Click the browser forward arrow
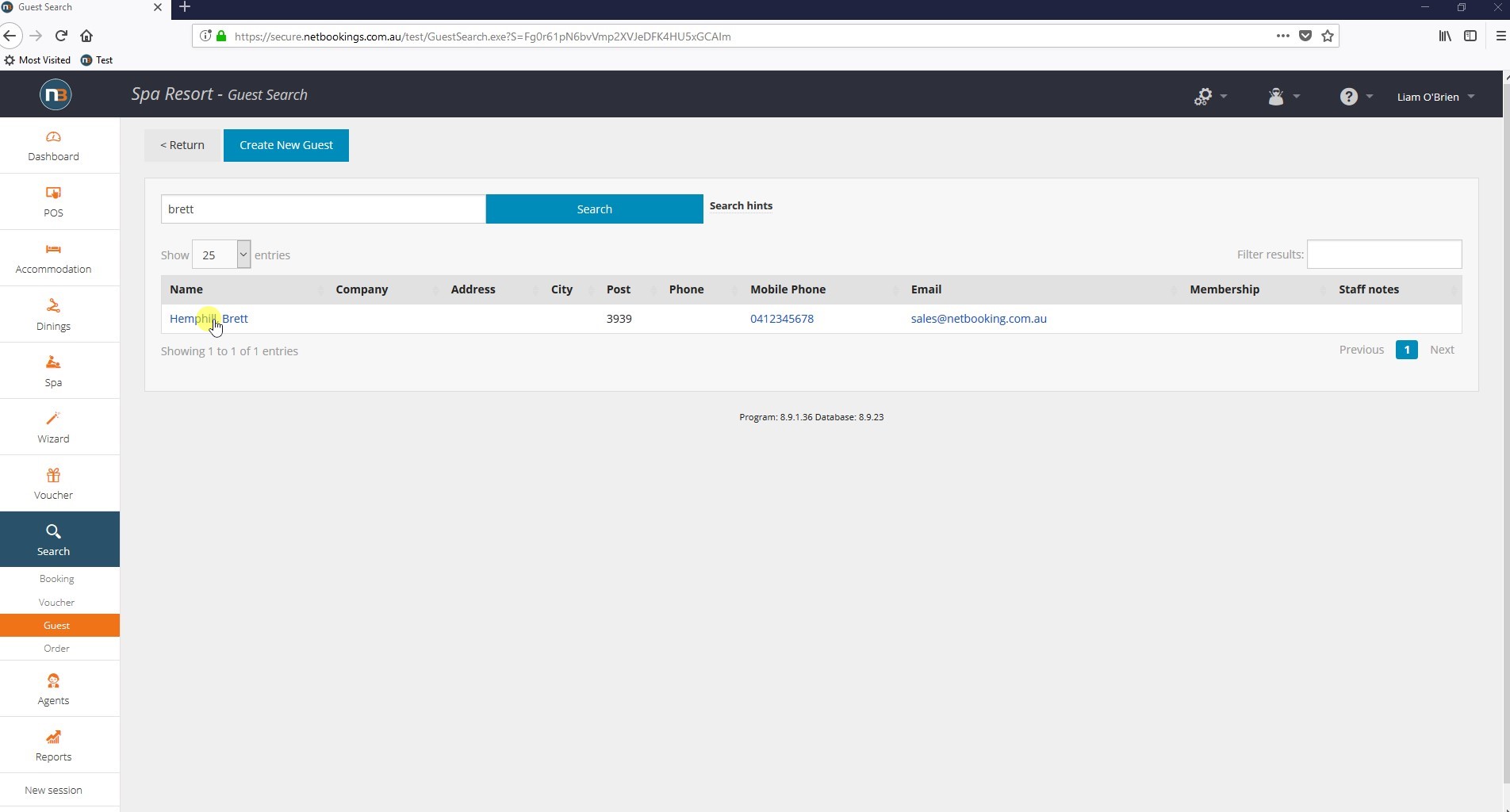The image size is (1510, 812). [36, 36]
